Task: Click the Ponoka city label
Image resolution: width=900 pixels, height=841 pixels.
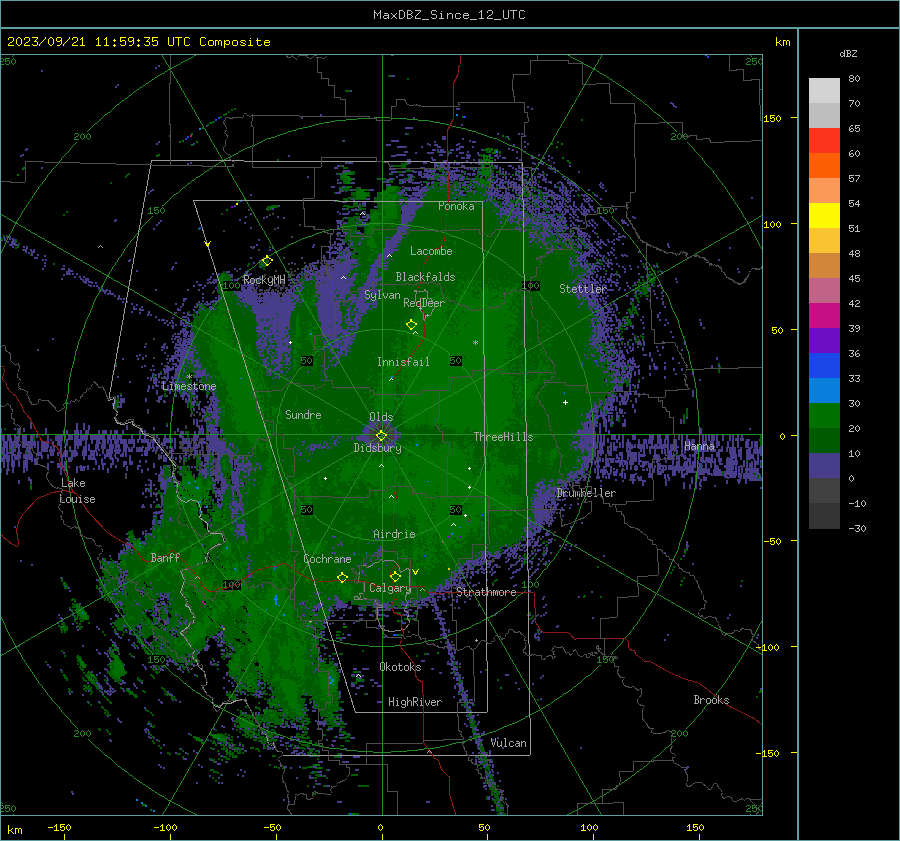Action: point(456,206)
